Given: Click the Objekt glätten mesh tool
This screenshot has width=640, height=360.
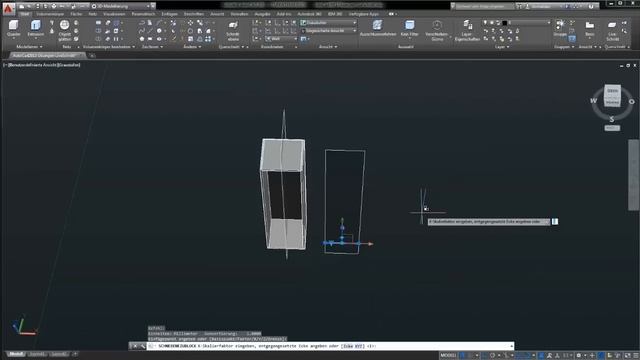Looking at the screenshot, I should [64, 30].
